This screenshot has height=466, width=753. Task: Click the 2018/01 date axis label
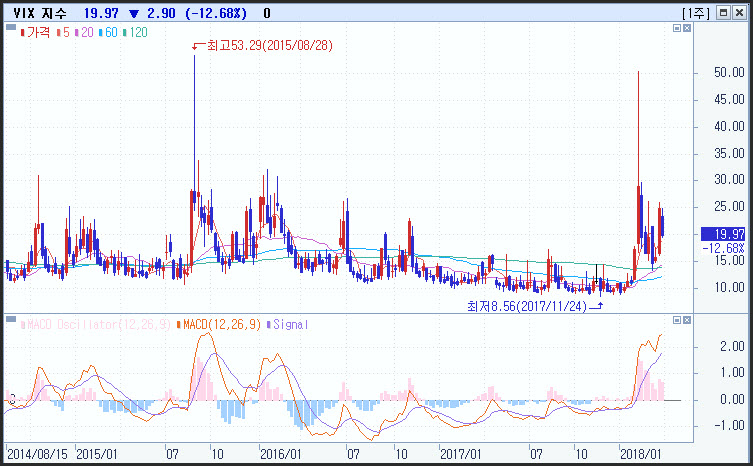pyautogui.click(x=641, y=454)
